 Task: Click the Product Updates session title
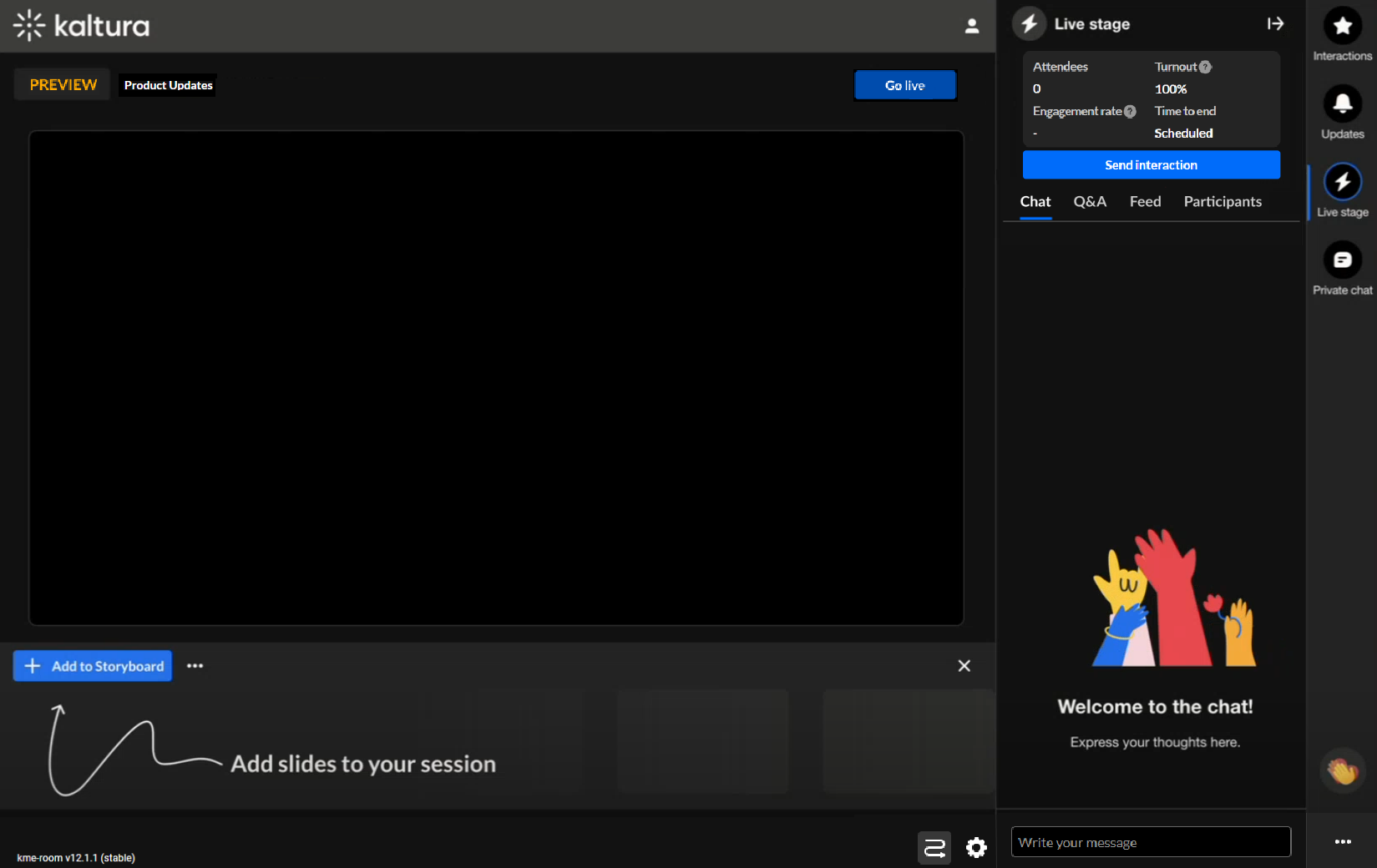coord(168,85)
